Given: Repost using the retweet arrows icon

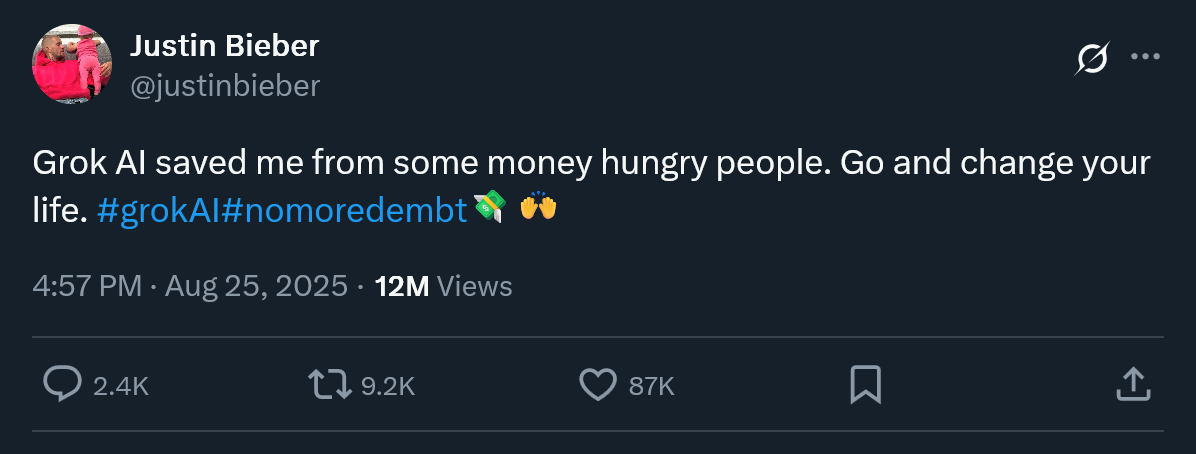Looking at the screenshot, I should [329, 385].
